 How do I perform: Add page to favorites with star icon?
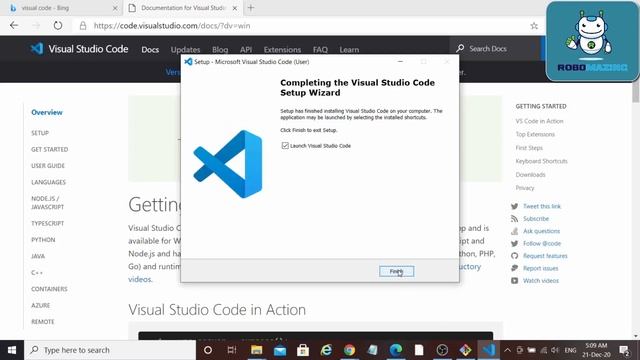pos(534,26)
